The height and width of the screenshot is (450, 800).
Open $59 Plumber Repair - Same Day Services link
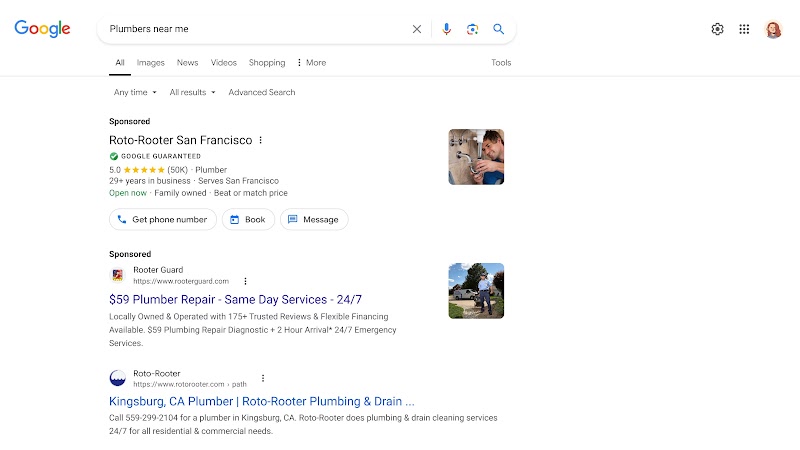point(235,299)
